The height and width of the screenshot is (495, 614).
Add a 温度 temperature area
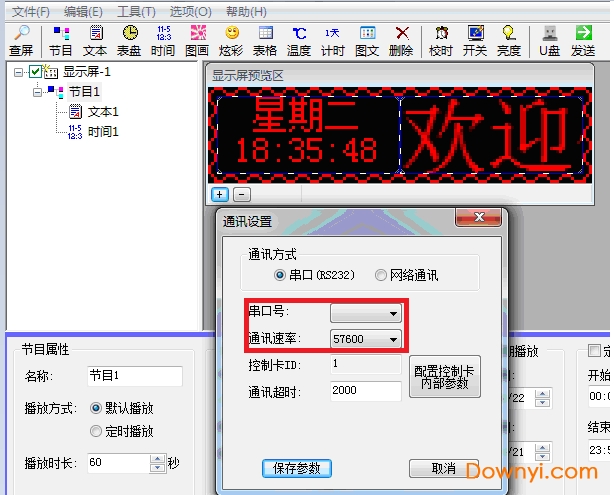[x=299, y=41]
